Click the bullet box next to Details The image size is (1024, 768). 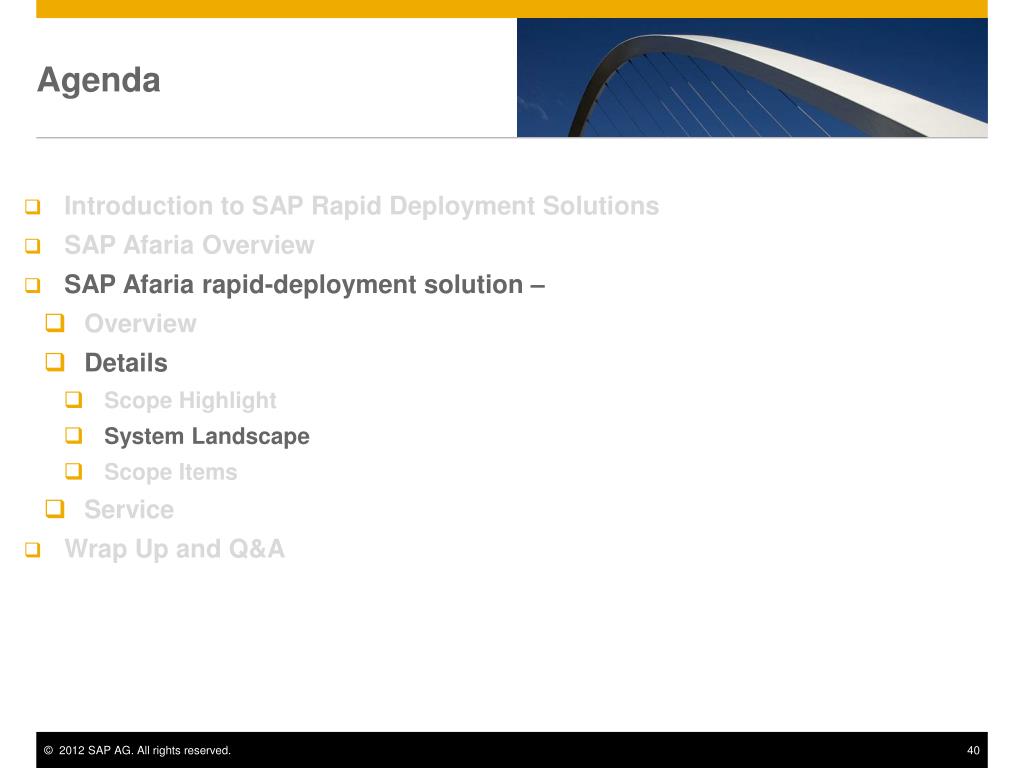click(x=55, y=362)
